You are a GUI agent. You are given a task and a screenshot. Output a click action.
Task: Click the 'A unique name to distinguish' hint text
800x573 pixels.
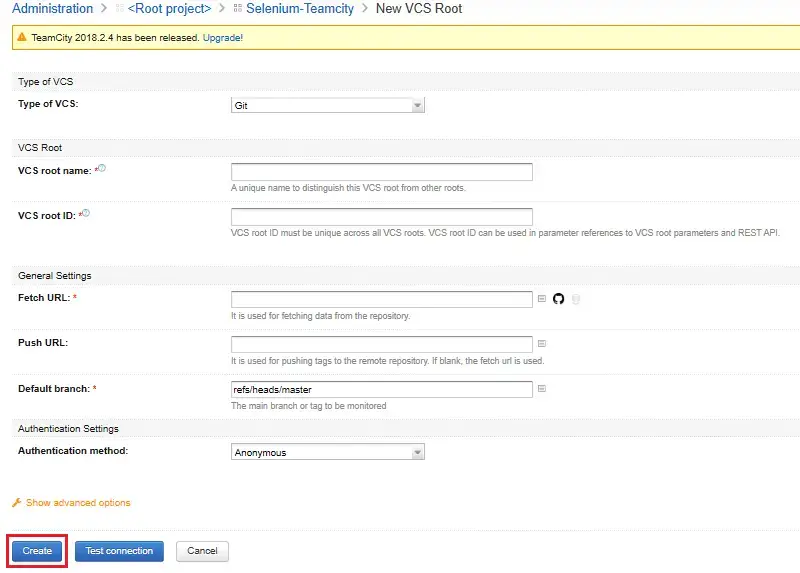point(348,188)
